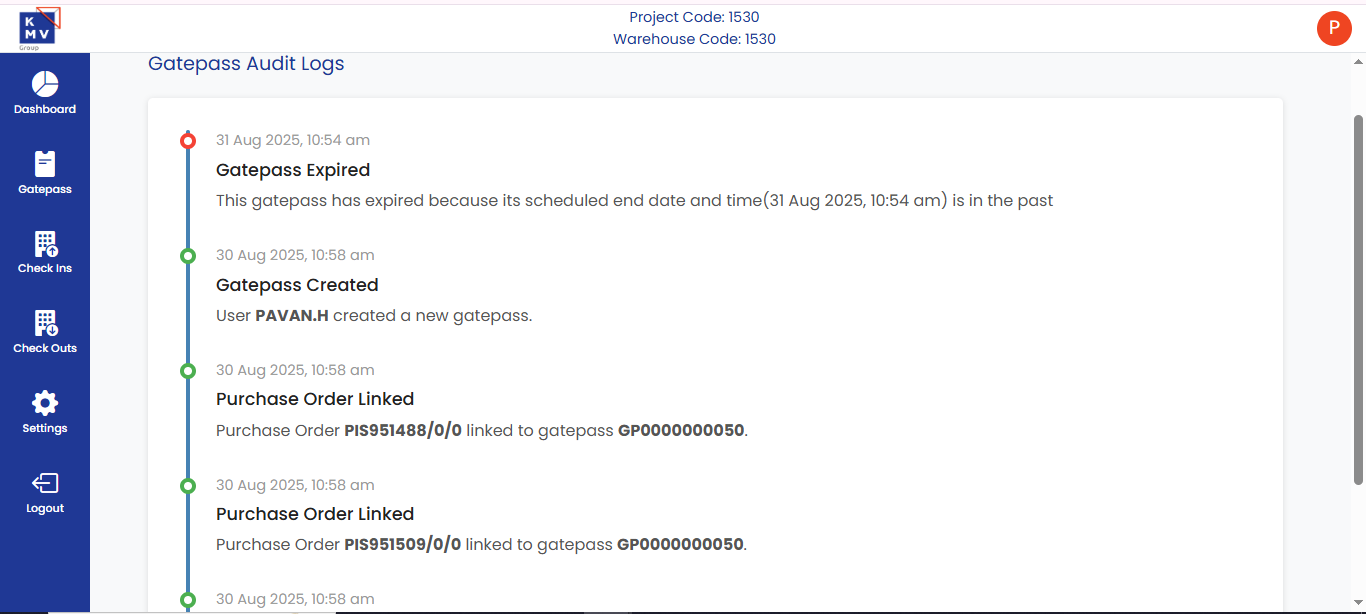Click the Logout arrow icon
Image resolution: width=1366 pixels, height=614 pixels.
click(x=45, y=484)
